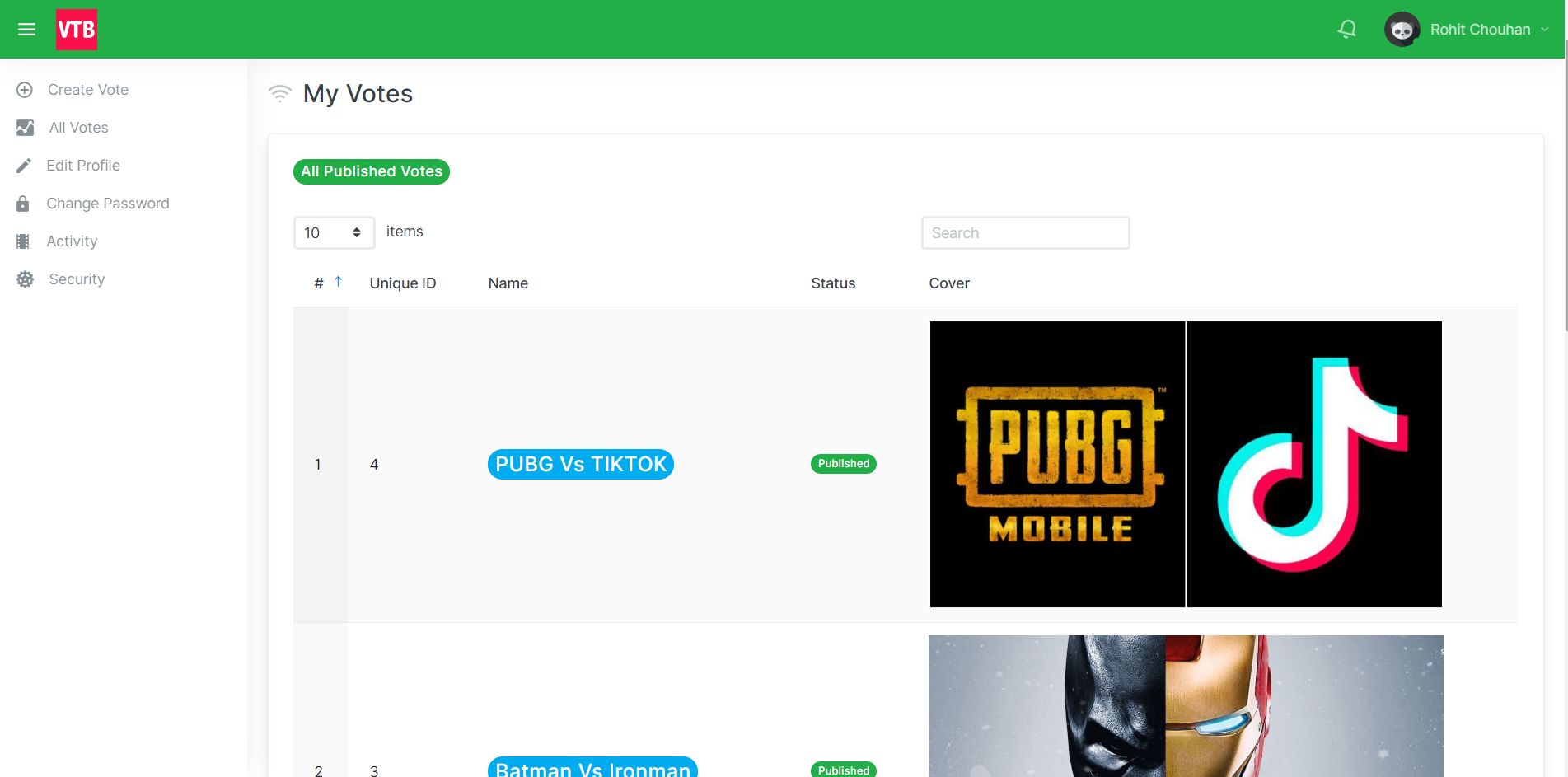Viewport: 1568px width, 777px height.
Task: Expand the Rohit Chouhan user dropdown arrow
Action: pyautogui.click(x=1545, y=30)
